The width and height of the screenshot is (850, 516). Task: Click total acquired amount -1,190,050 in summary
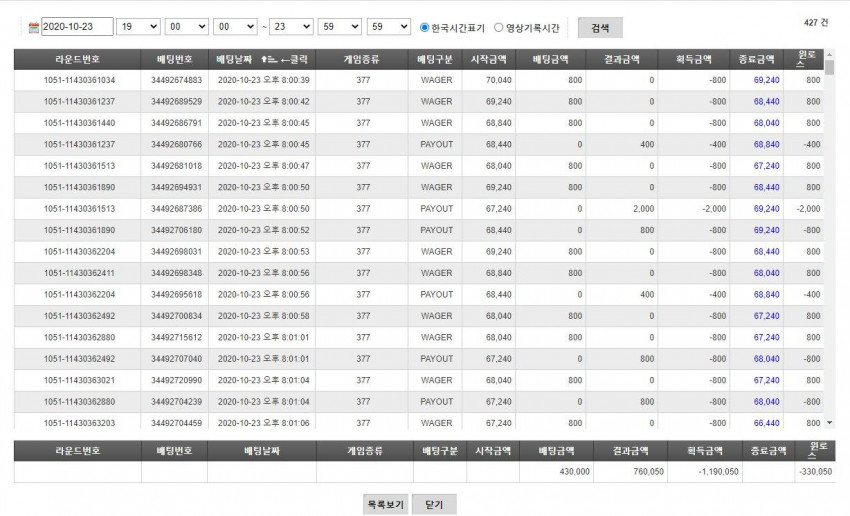pos(718,472)
